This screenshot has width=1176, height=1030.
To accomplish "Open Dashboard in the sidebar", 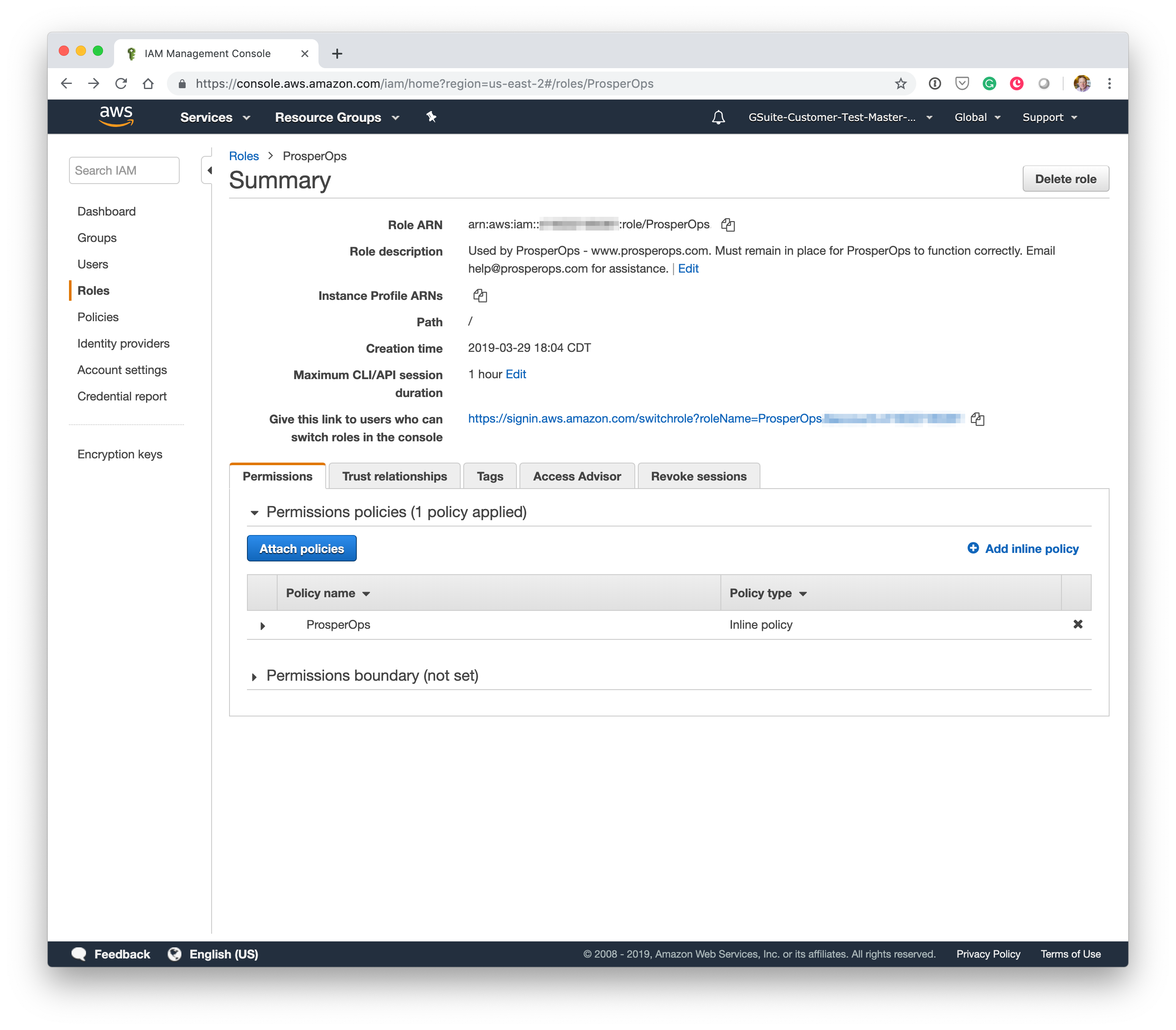I will coord(106,212).
